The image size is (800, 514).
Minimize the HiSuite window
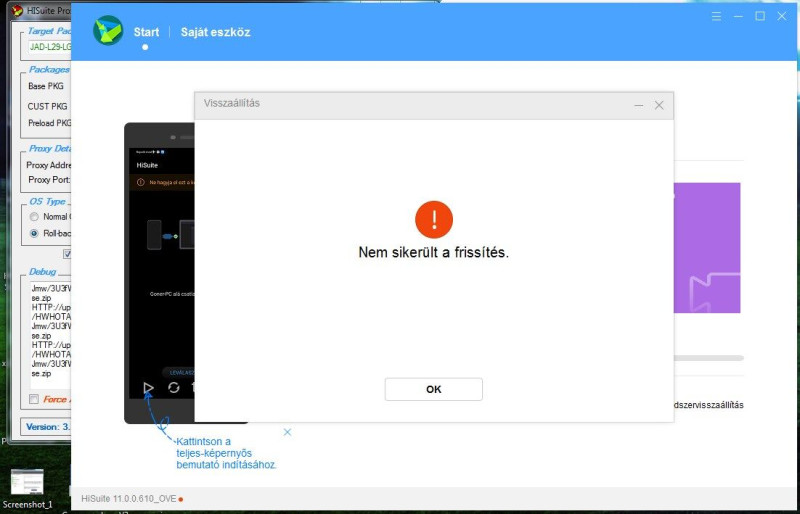[x=738, y=16]
